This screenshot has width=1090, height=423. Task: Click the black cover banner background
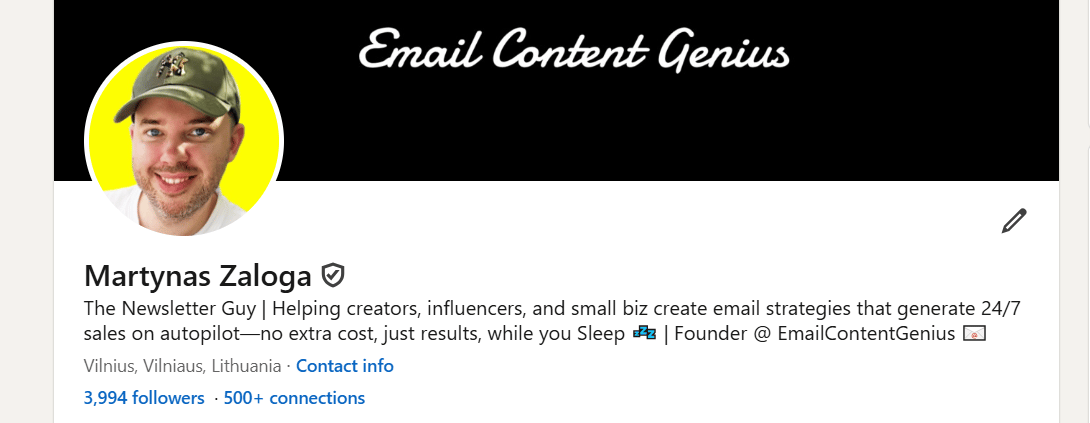point(900,120)
